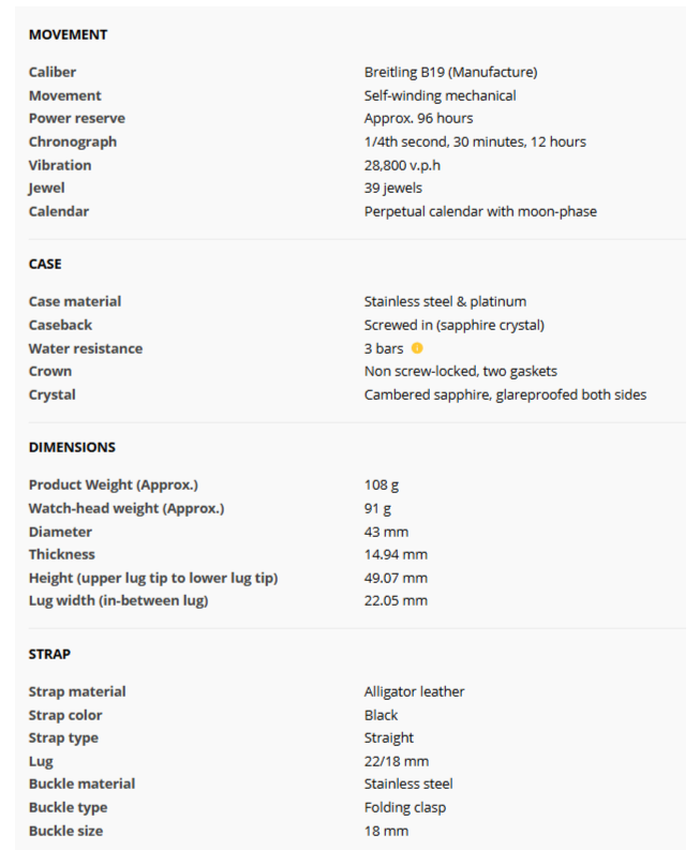Click the Water resistance label
This screenshot has width=700, height=850.
point(85,348)
